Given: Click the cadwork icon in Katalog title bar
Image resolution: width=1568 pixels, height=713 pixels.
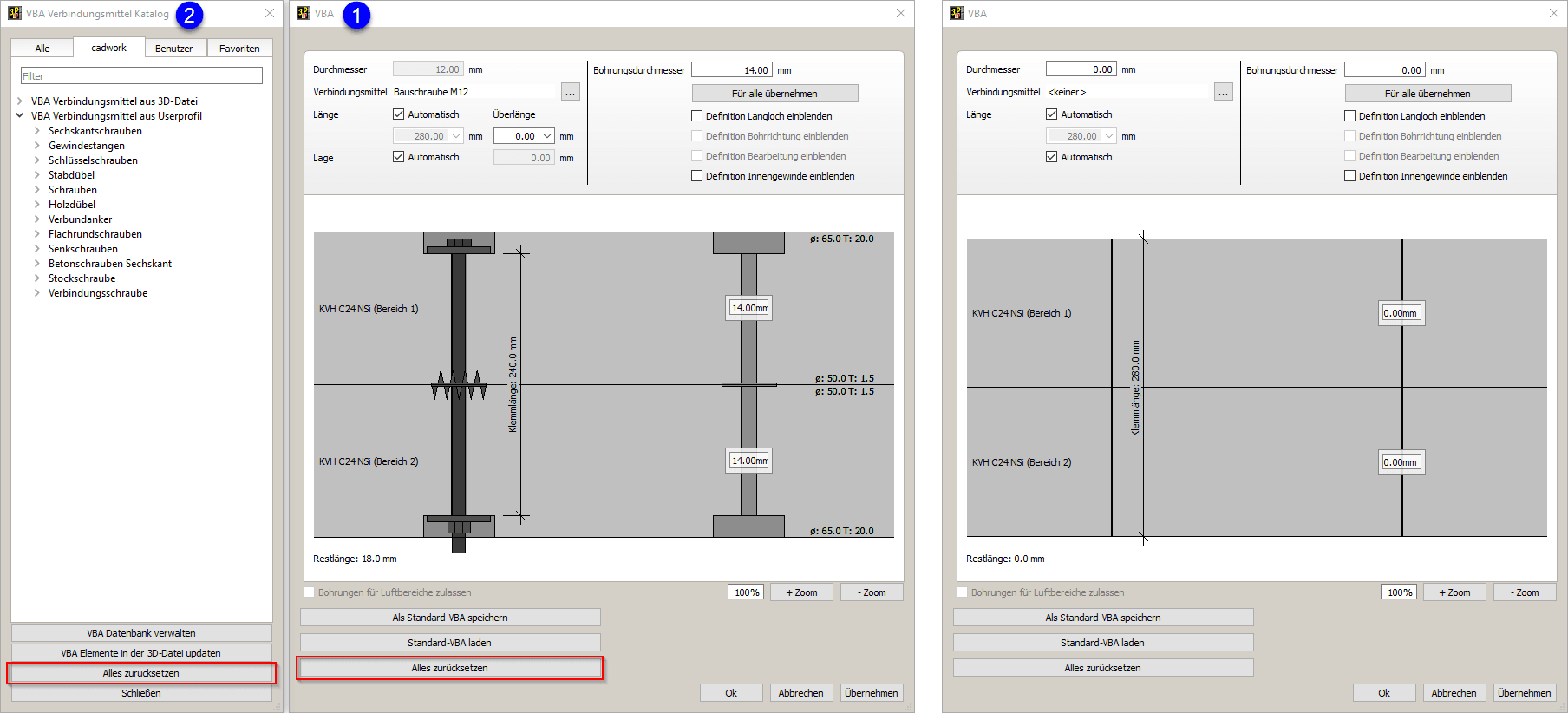Looking at the screenshot, I should [15, 13].
